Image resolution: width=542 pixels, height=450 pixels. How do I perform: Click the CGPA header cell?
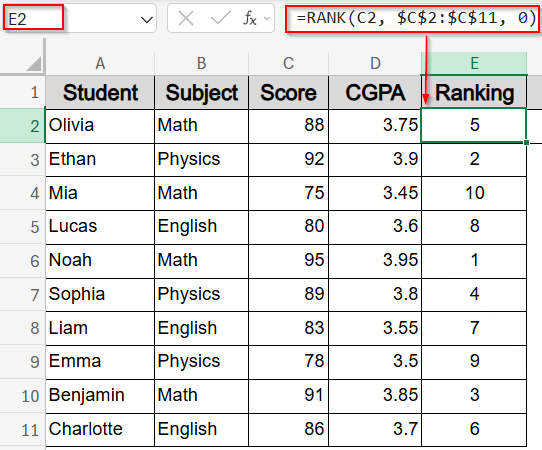(375, 92)
